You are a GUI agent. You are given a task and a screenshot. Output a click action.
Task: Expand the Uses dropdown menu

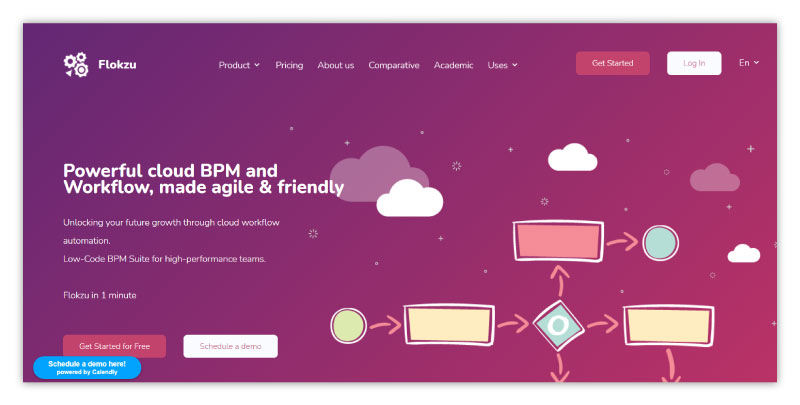503,65
